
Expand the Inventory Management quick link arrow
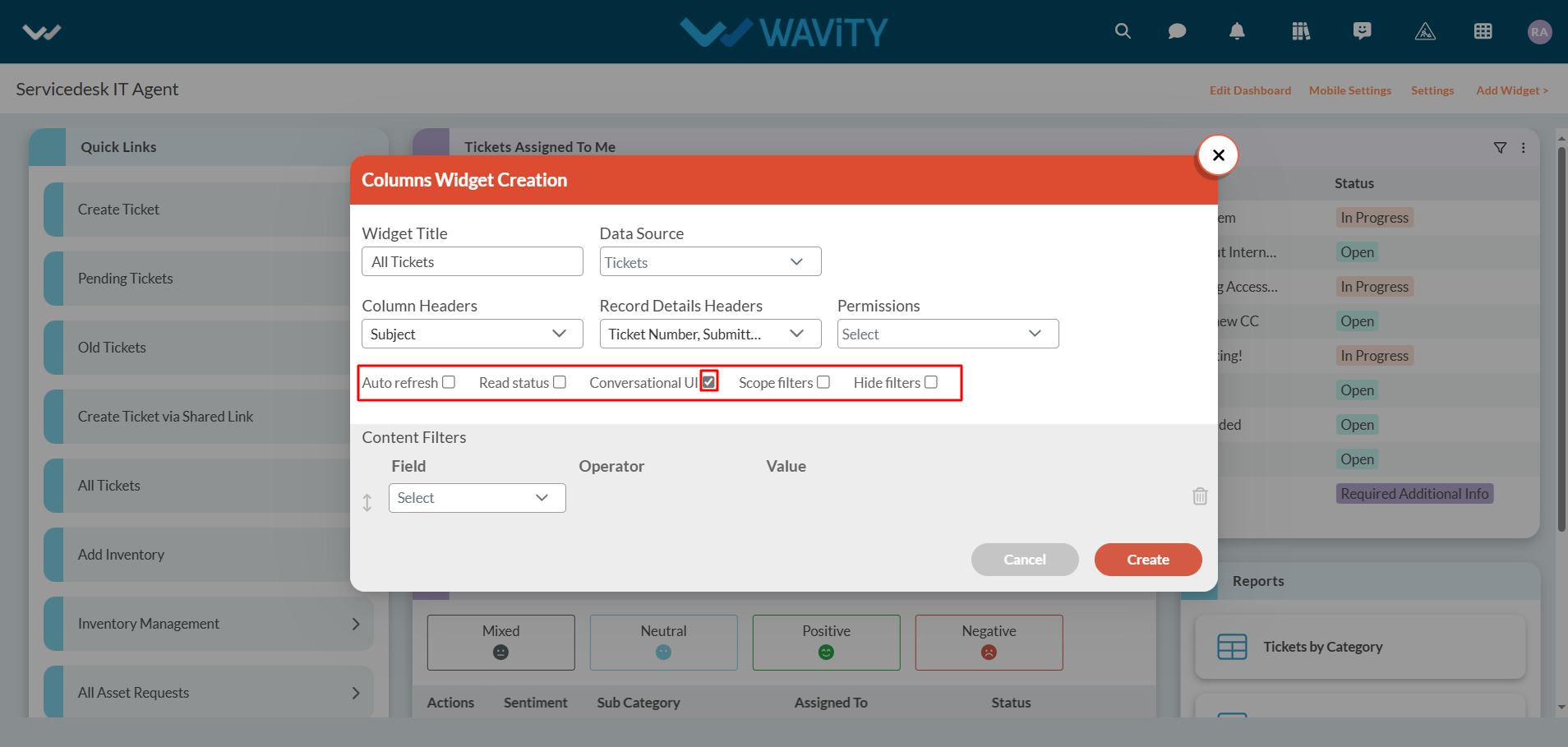click(x=356, y=624)
